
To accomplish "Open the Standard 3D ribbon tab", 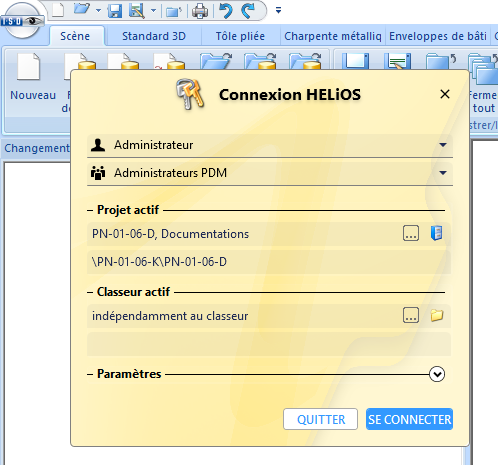I will (x=154, y=36).
